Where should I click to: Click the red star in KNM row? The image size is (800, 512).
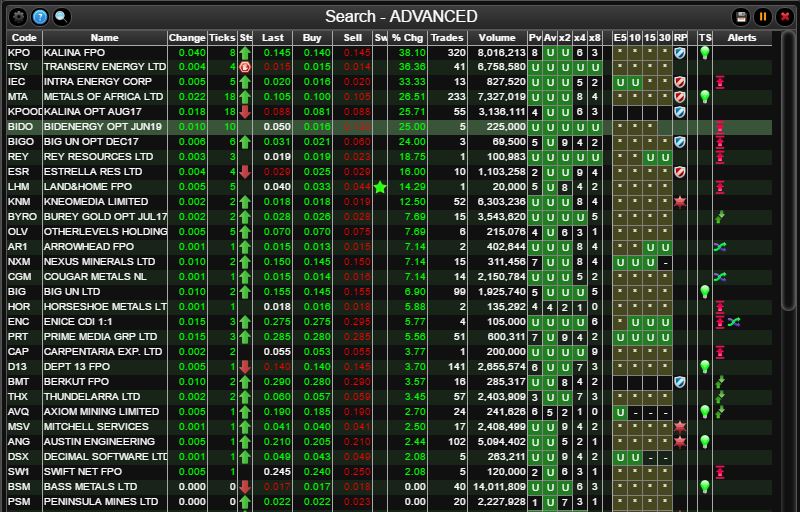click(680, 202)
